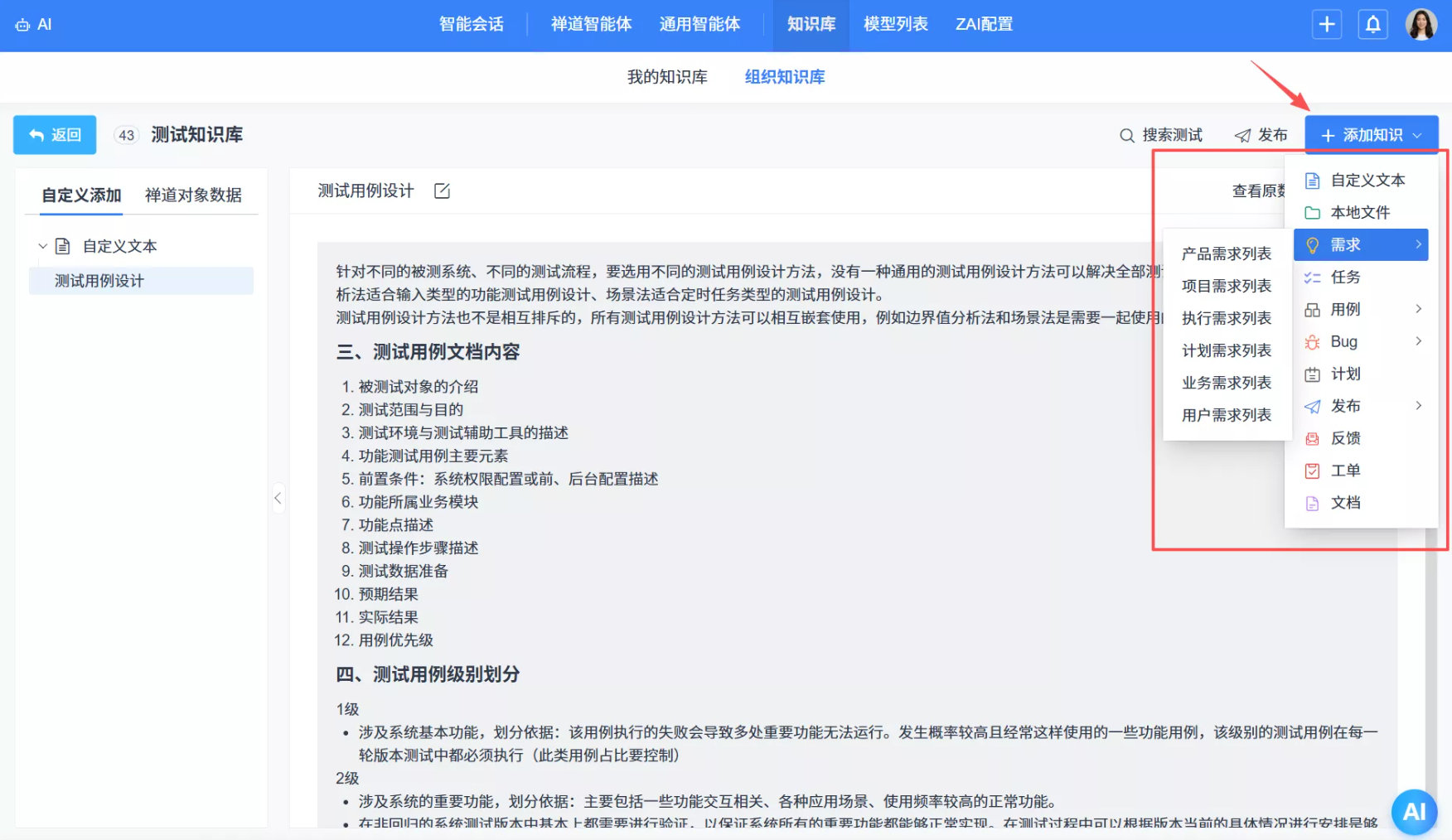Expand the 用例 submenu arrow
Viewport: 1452px width, 840px height.
[x=1419, y=309]
